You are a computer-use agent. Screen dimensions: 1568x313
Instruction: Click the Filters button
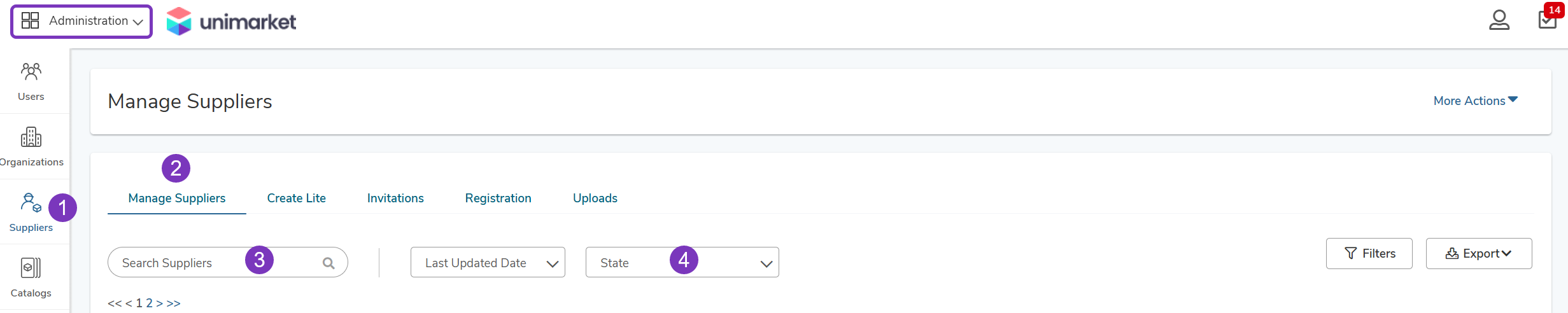(1369, 253)
